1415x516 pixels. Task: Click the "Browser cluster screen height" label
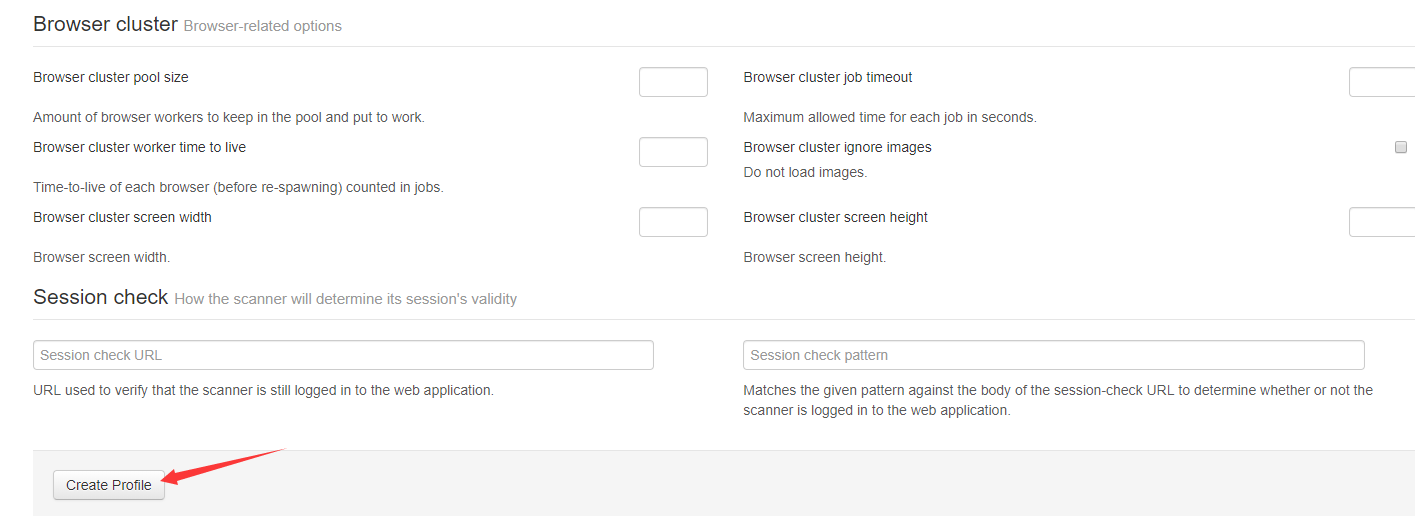(x=836, y=217)
